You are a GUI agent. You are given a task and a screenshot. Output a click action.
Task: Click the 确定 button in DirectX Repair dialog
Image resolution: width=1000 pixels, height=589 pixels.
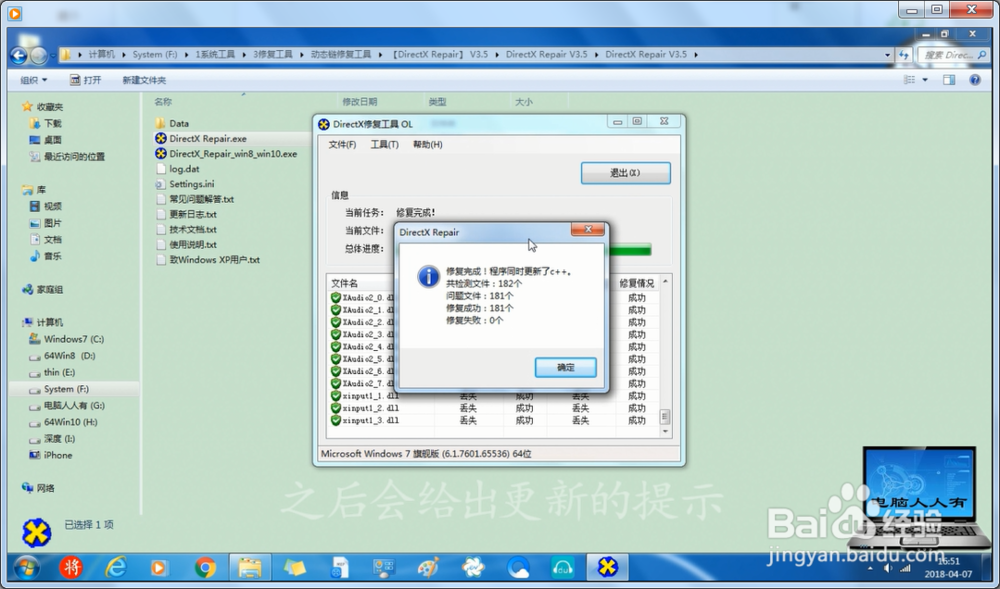[566, 367]
